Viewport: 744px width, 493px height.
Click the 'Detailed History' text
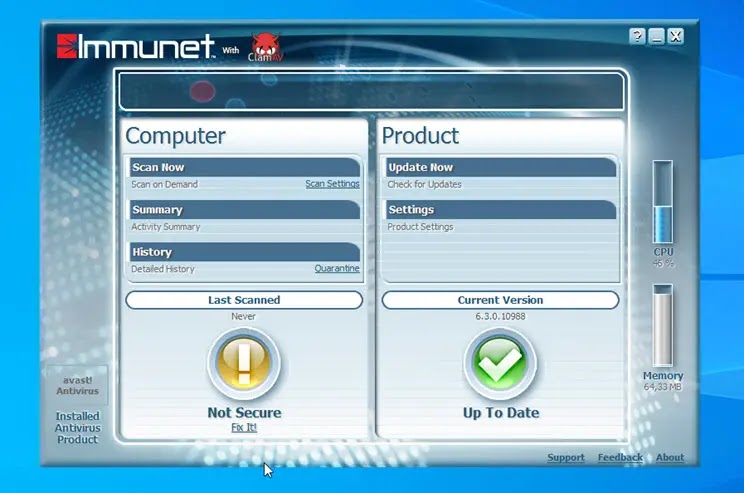163,269
